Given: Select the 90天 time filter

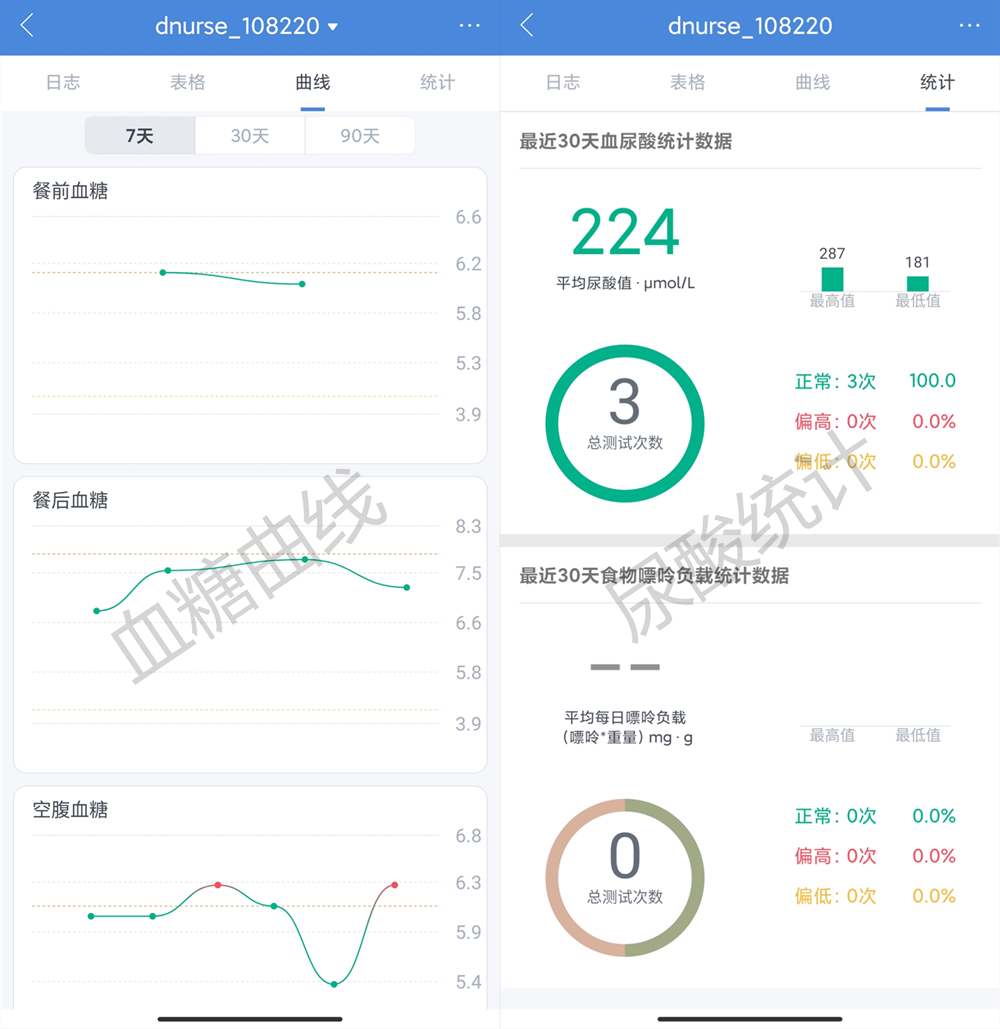Looking at the screenshot, I should tap(360, 136).
